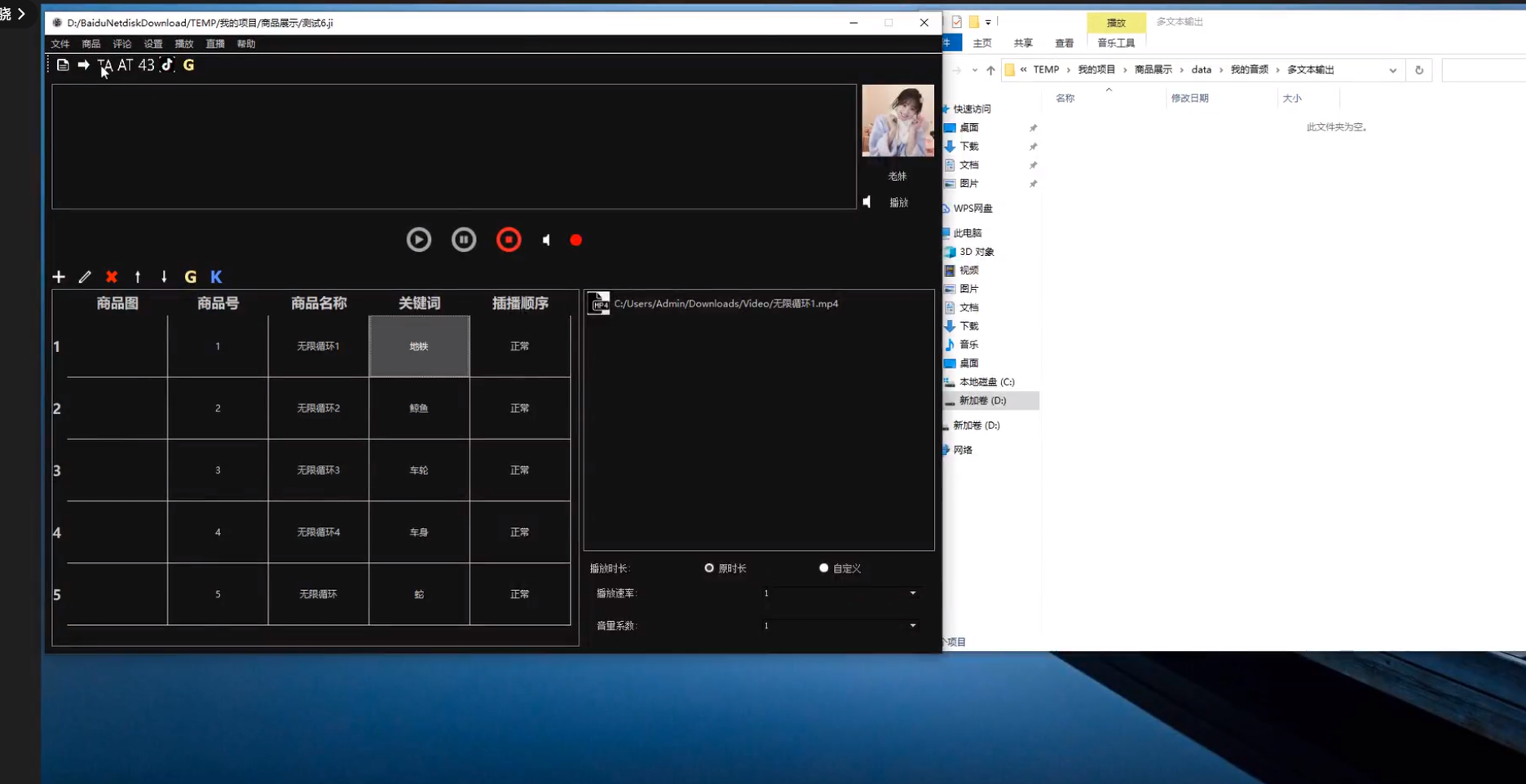
Task: Click TEMP in Explorer breadcrumb
Action: pos(1046,70)
